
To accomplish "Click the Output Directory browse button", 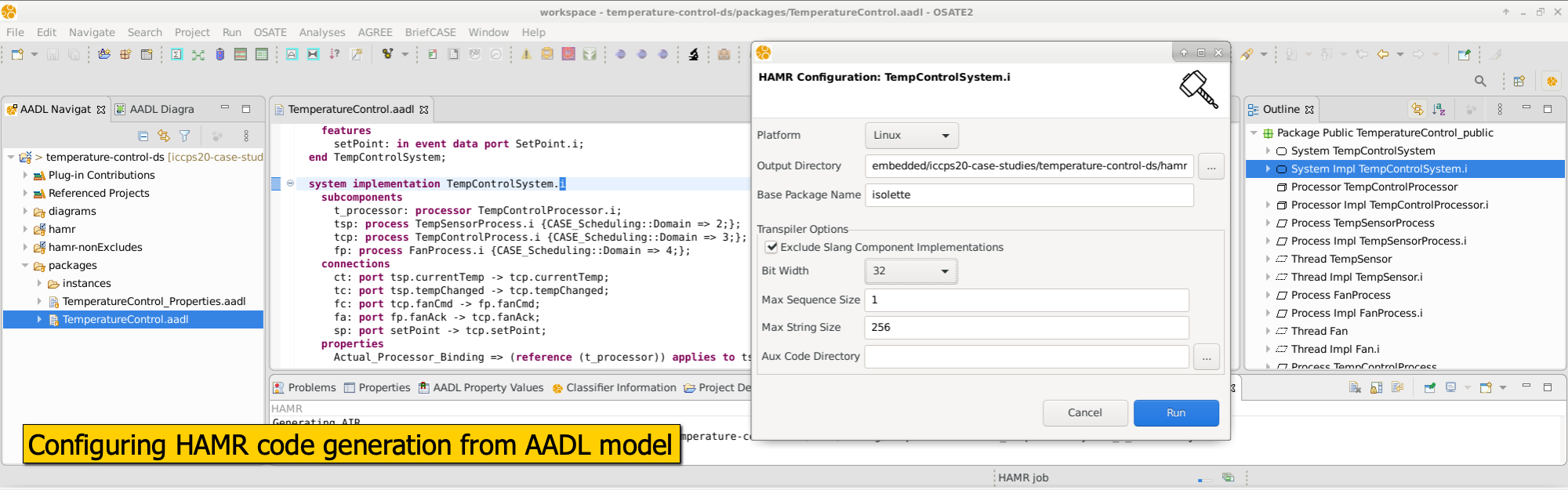I will click(x=1210, y=166).
